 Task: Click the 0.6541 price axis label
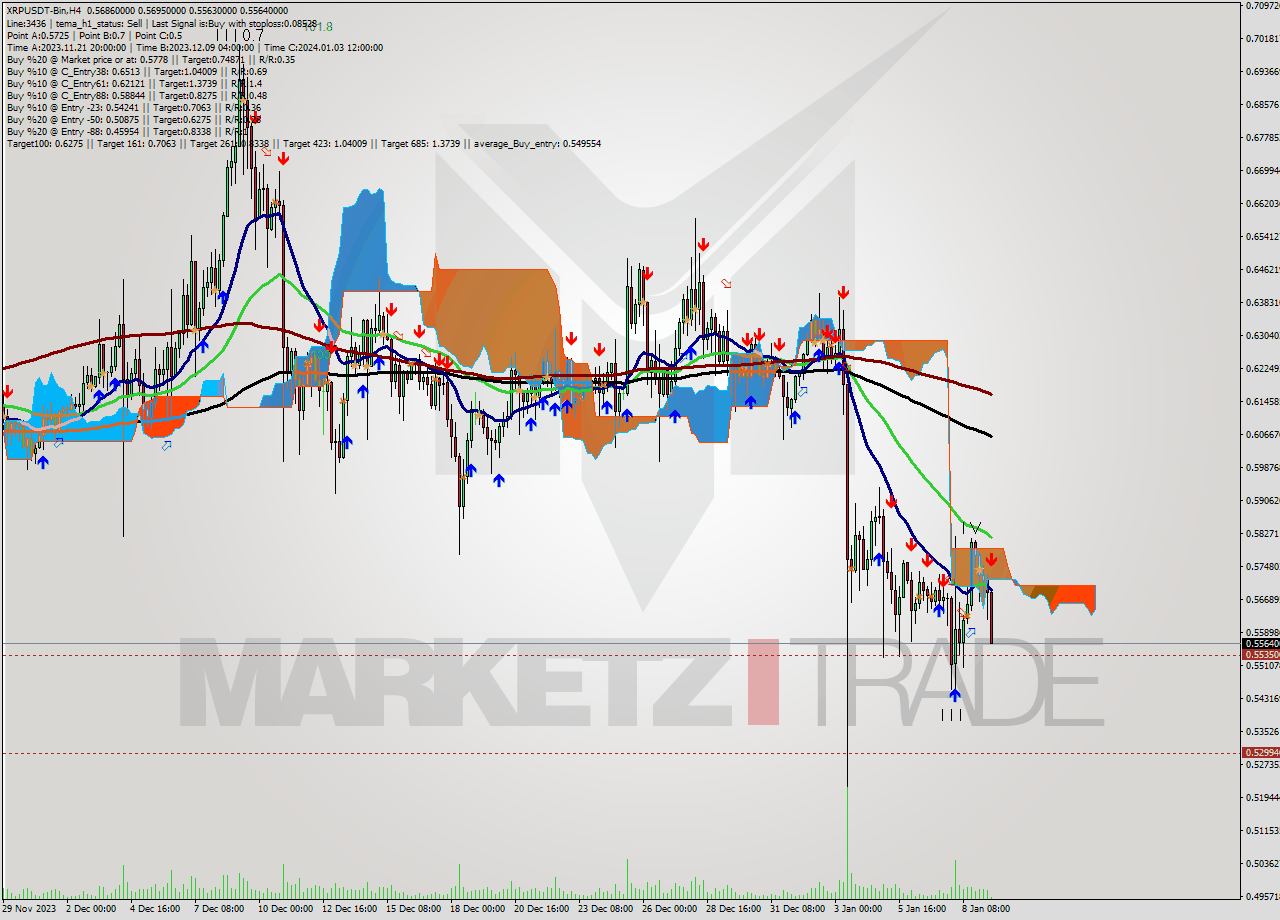click(x=1263, y=236)
